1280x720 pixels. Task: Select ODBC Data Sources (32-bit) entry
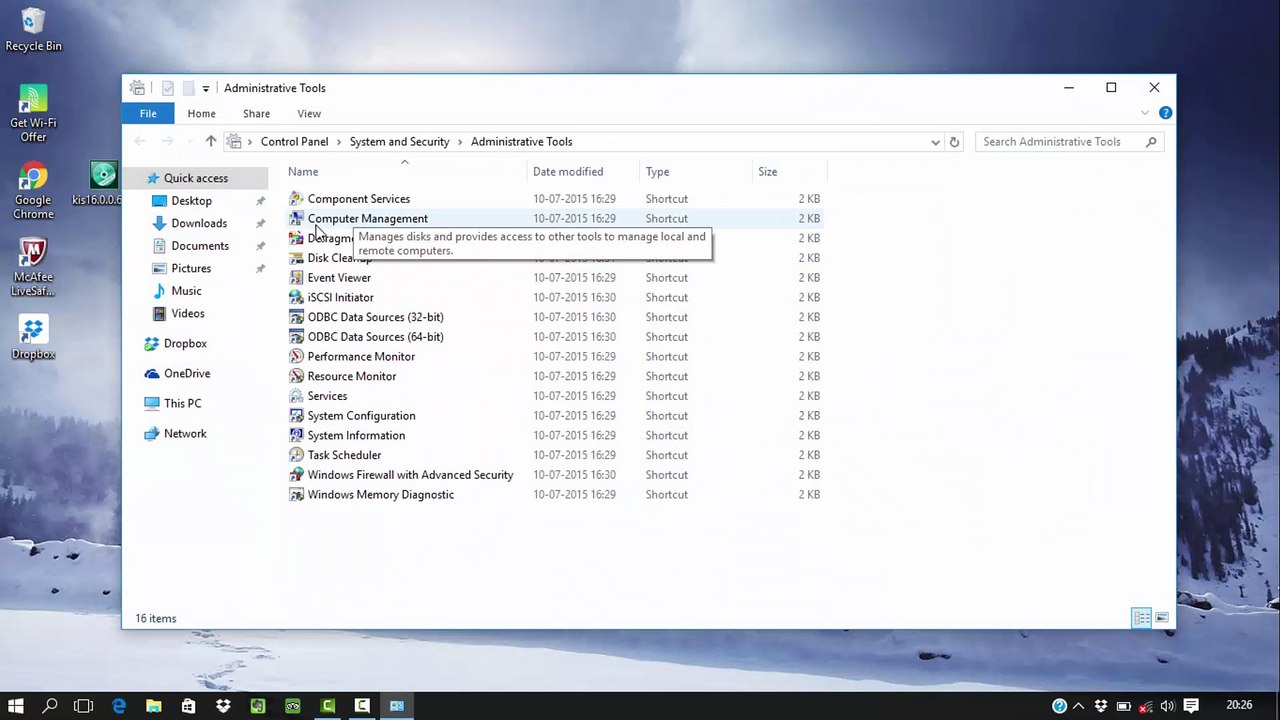click(x=375, y=317)
